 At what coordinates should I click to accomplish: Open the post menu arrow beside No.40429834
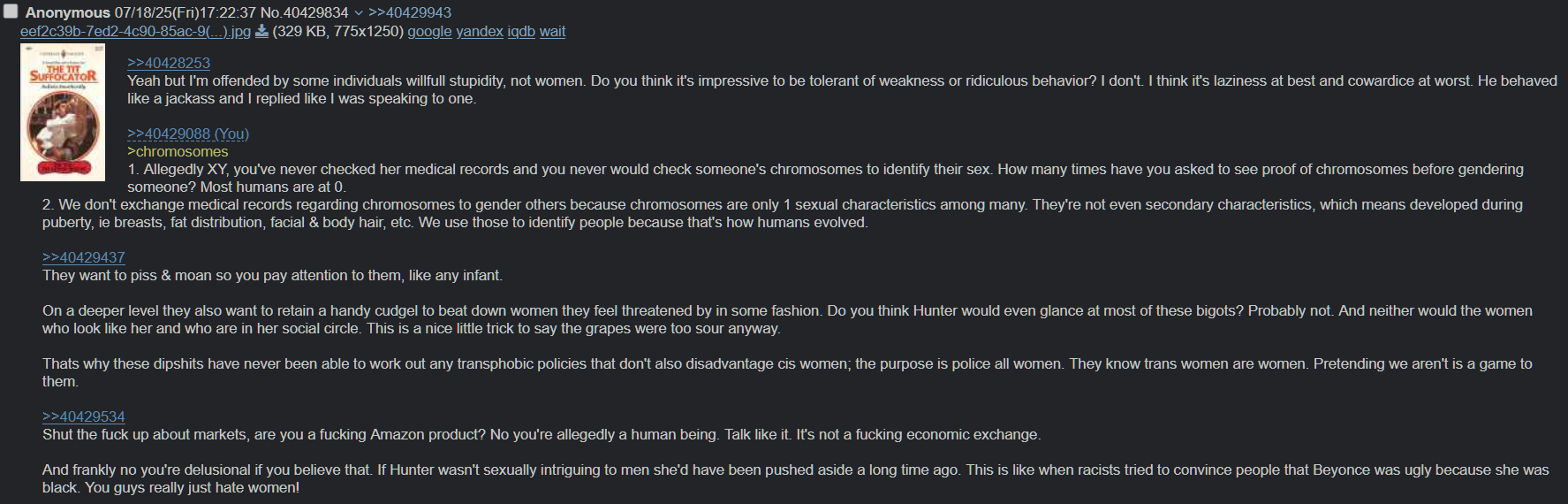pos(358,13)
